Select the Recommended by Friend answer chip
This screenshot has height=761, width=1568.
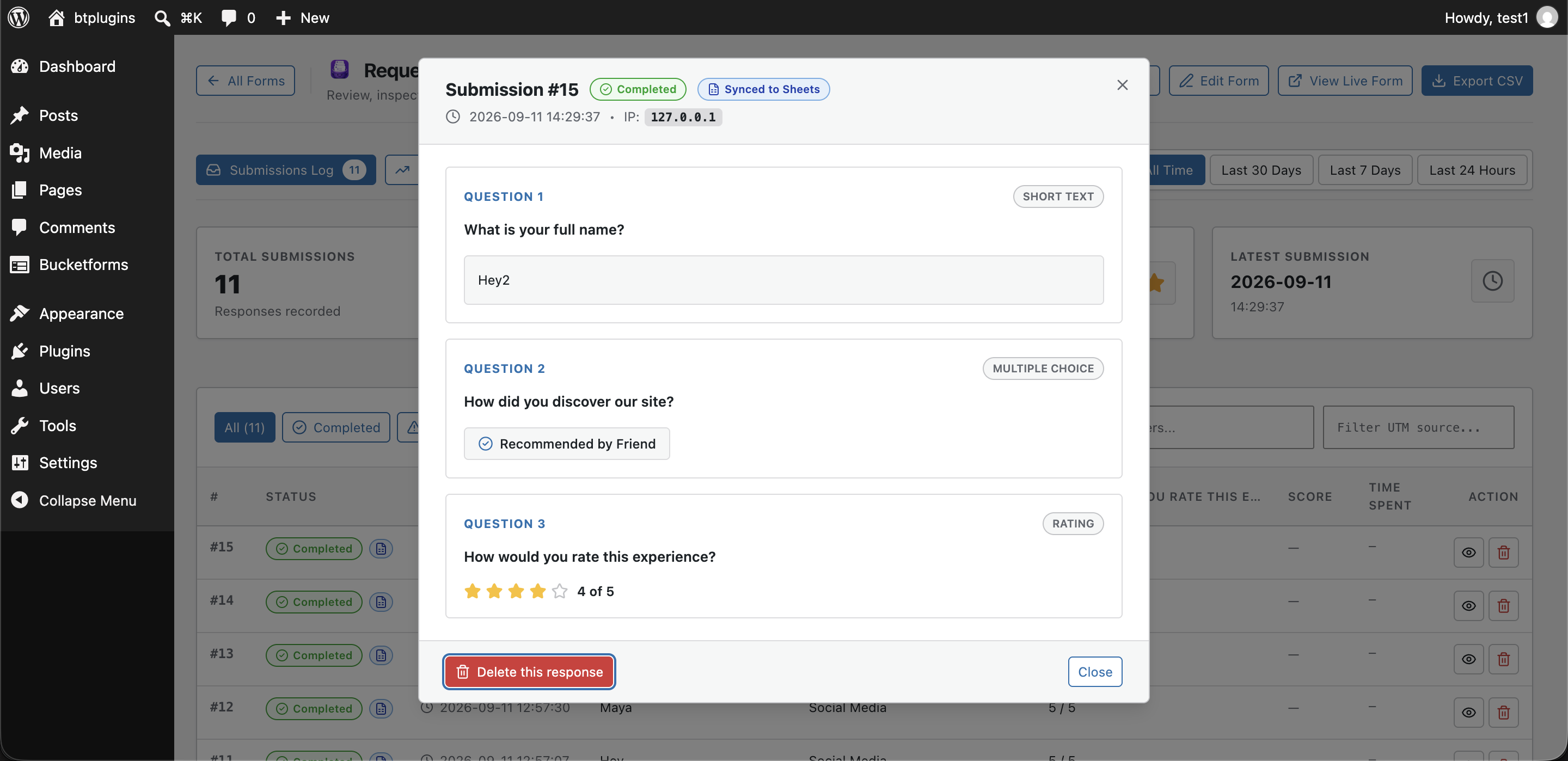pyautogui.click(x=567, y=443)
